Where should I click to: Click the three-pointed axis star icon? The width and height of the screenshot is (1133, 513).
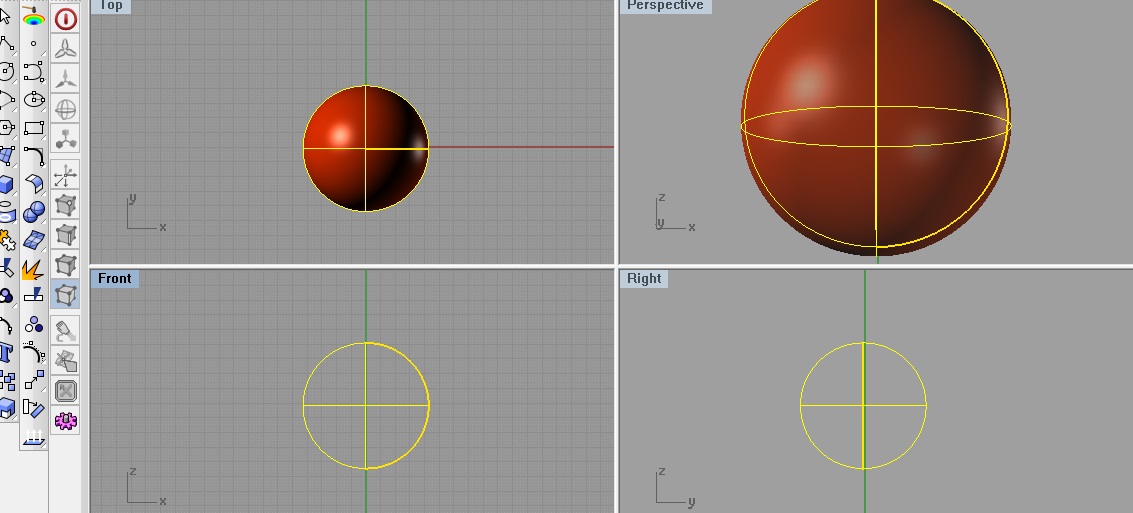tap(66, 79)
